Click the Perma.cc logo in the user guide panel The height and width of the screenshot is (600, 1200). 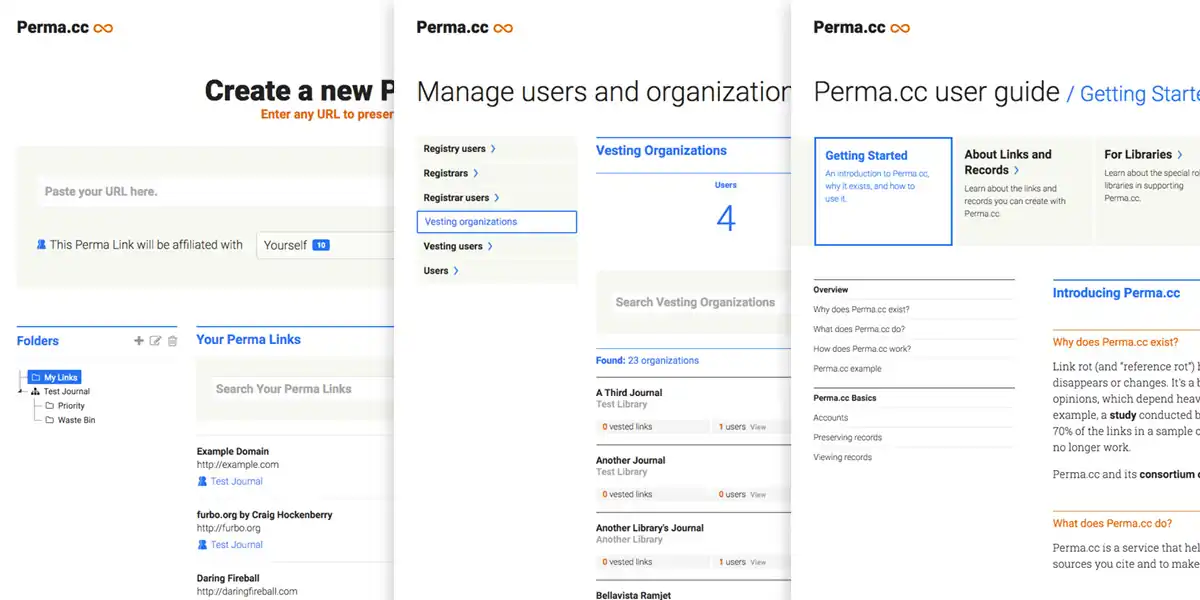(x=862, y=28)
